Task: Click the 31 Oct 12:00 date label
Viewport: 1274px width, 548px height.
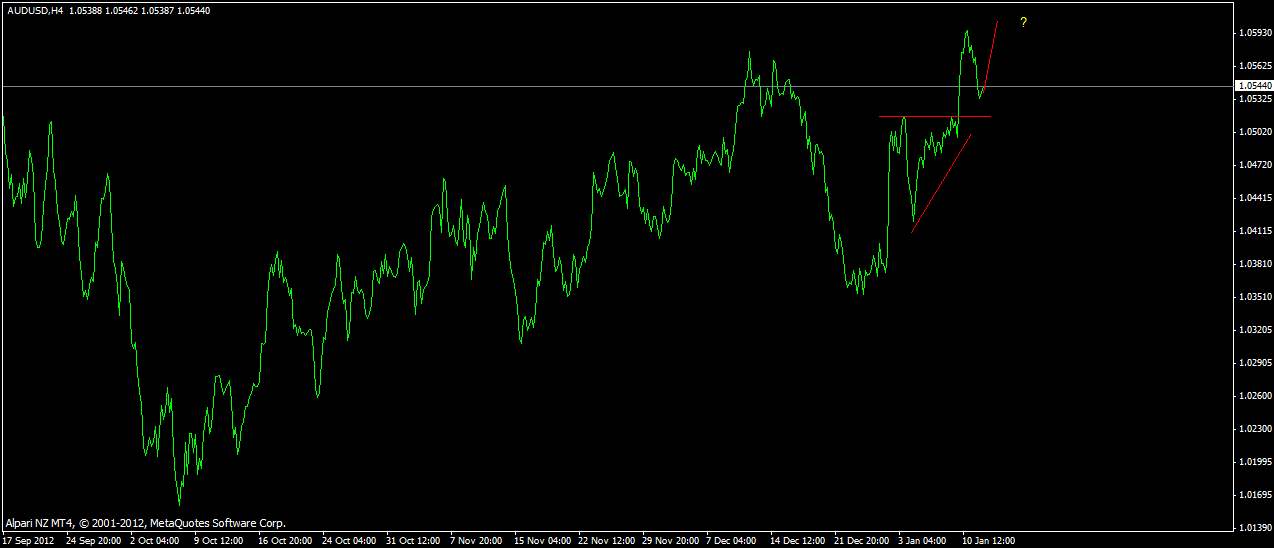Action: [415, 540]
